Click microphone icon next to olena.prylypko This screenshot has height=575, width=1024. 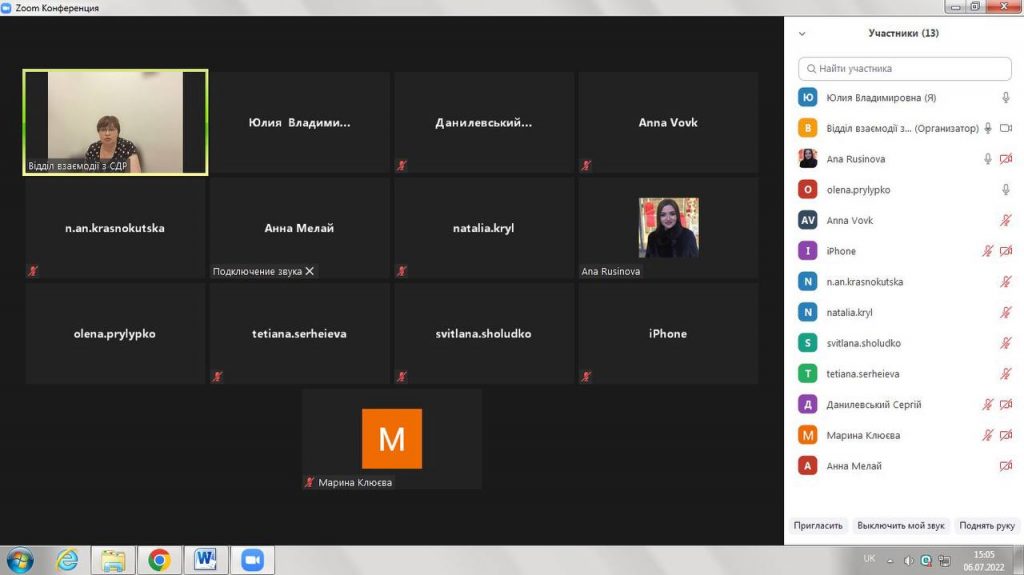click(x=1006, y=189)
